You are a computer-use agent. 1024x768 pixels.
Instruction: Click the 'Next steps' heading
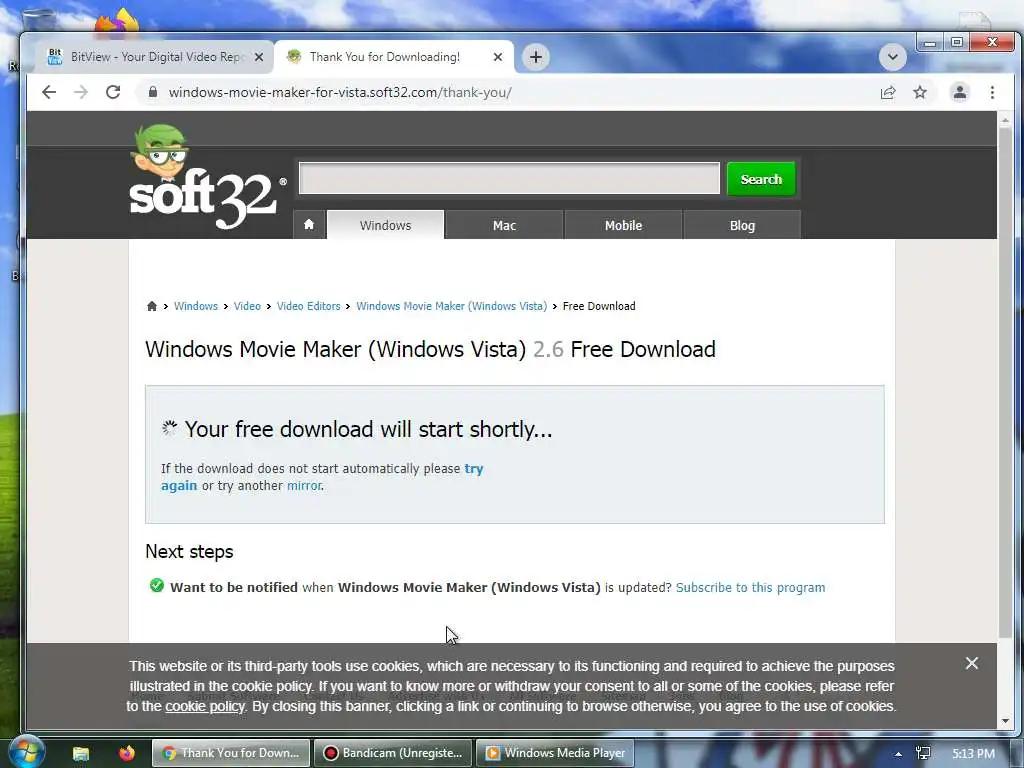point(189,552)
